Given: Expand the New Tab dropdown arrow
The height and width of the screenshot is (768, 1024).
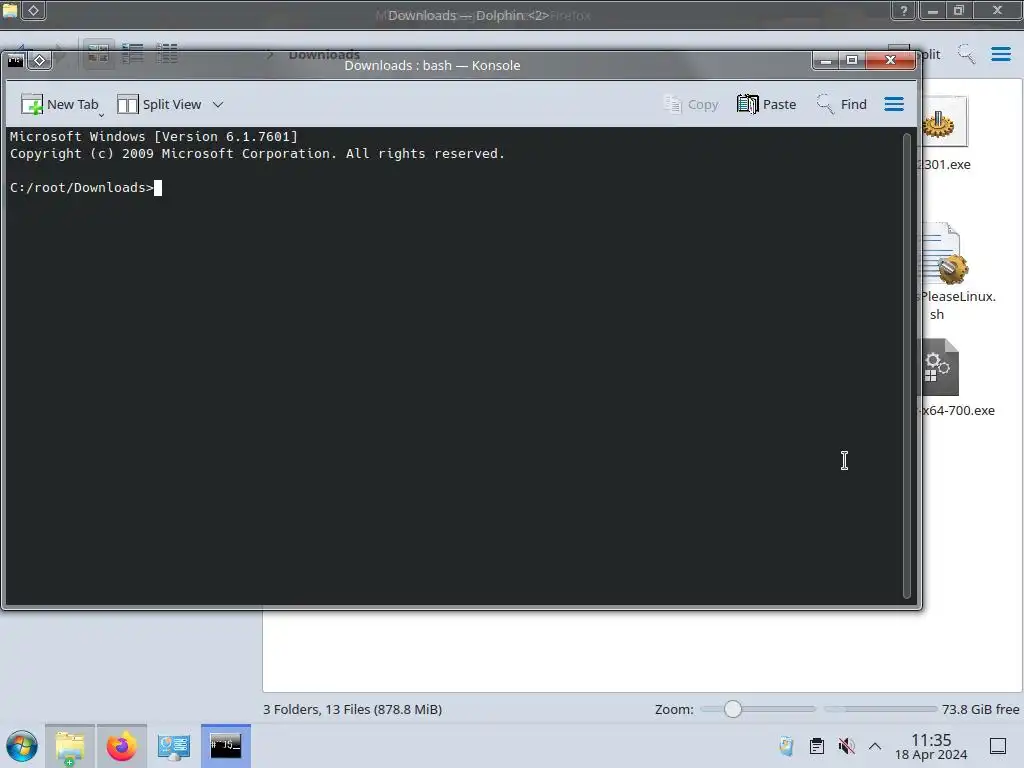Looking at the screenshot, I should pyautogui.click(x=101, y=115).
